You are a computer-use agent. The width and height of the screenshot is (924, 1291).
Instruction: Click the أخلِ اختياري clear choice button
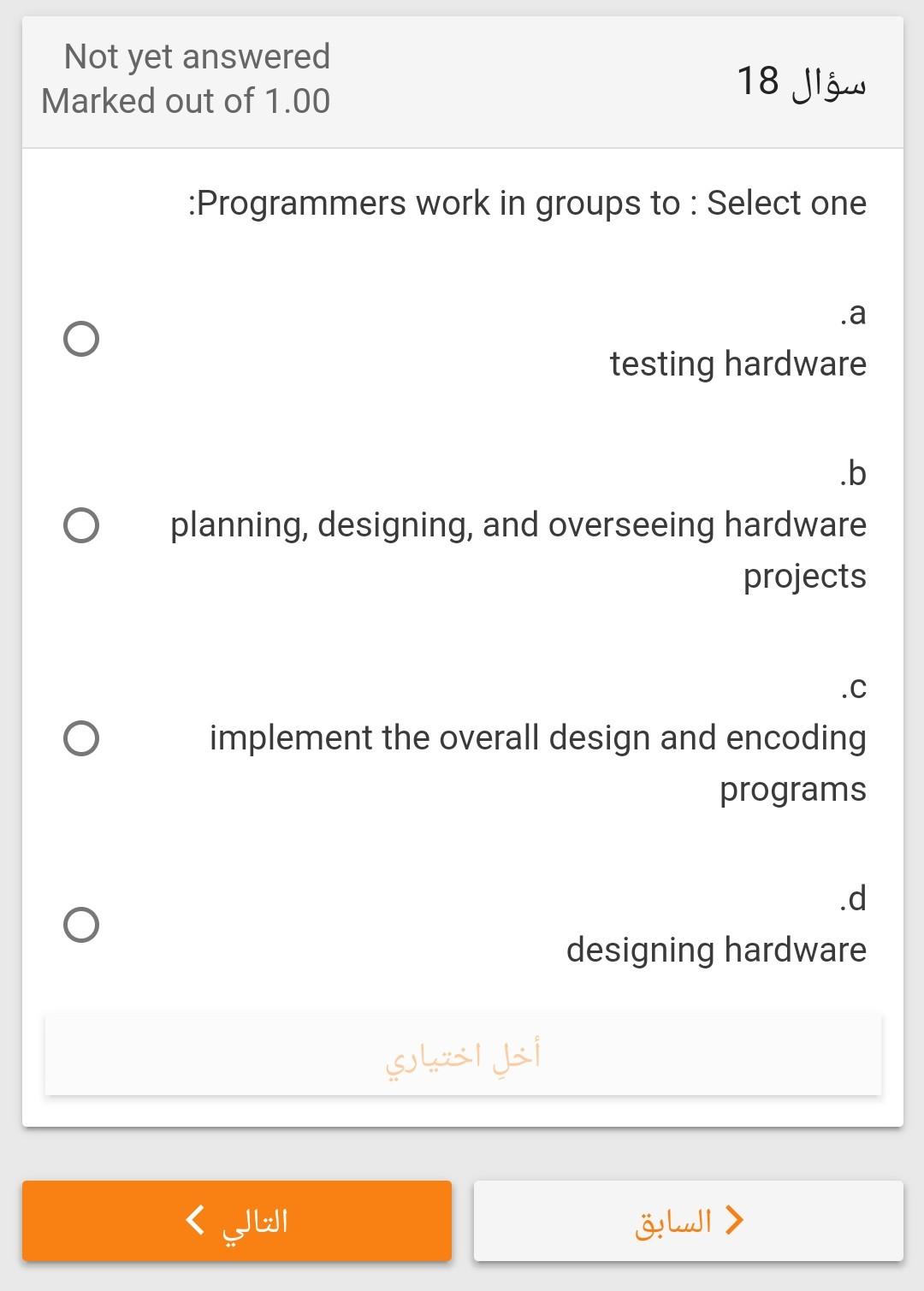click(463, 1054)
